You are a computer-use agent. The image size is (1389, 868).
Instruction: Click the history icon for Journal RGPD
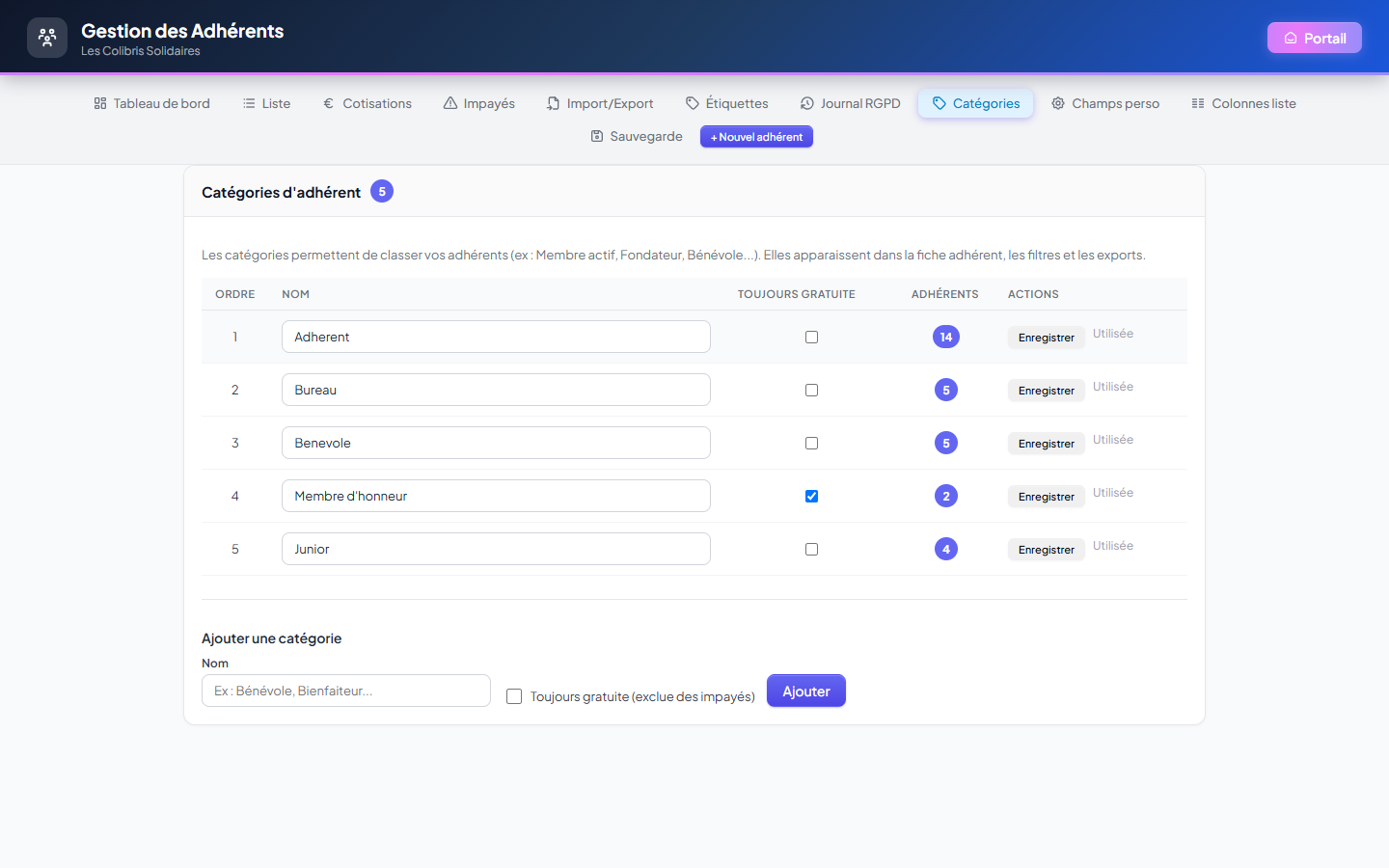[807, 103]
